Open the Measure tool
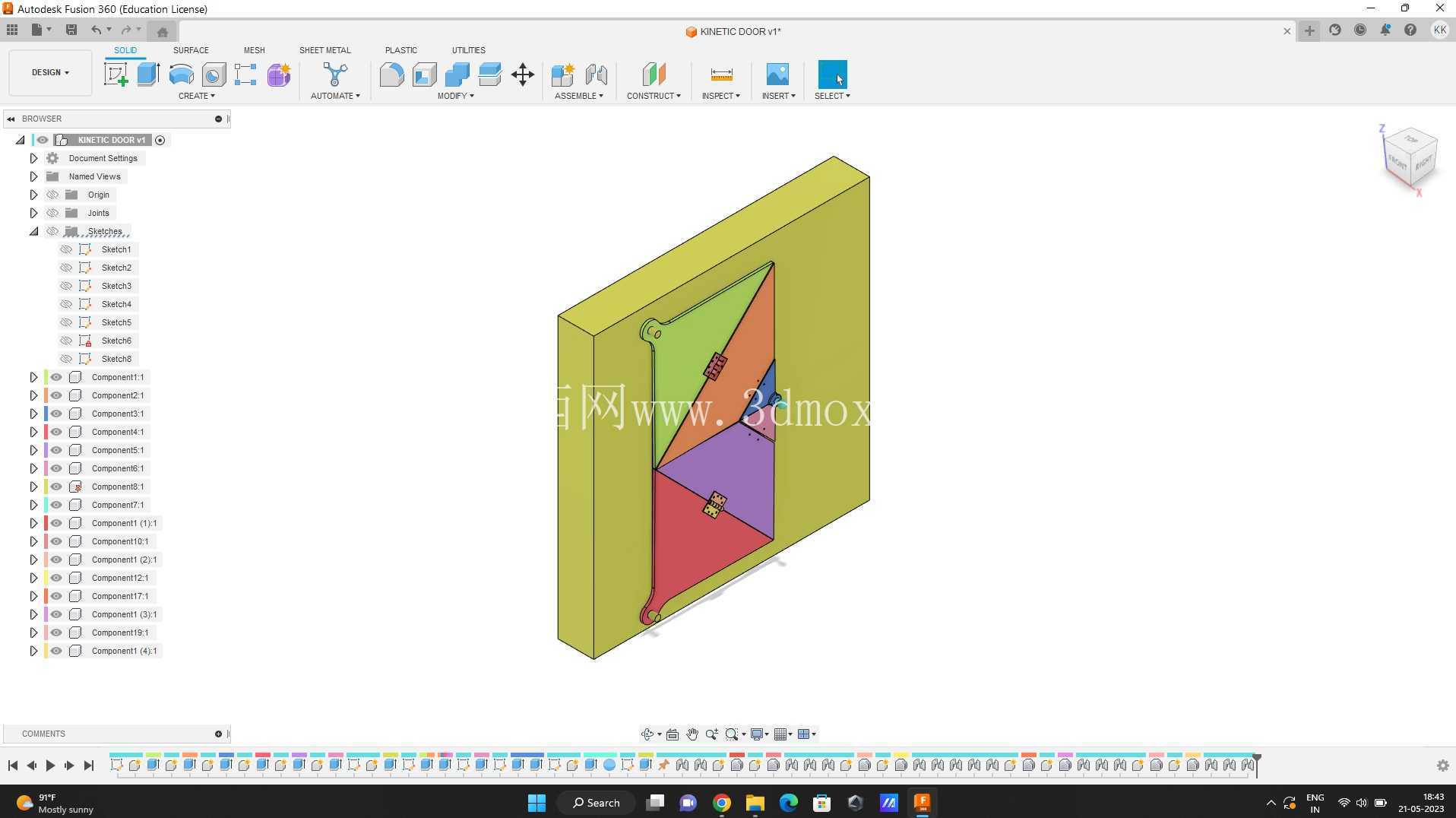Viewport: 1456px width, 818px height. point(721,75)
